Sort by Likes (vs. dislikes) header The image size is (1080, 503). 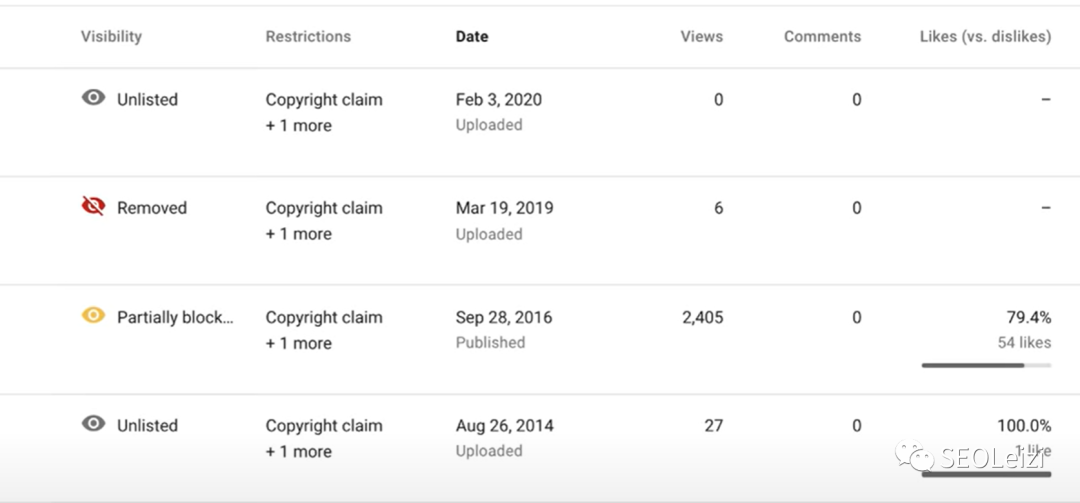[x=985, y=36]
